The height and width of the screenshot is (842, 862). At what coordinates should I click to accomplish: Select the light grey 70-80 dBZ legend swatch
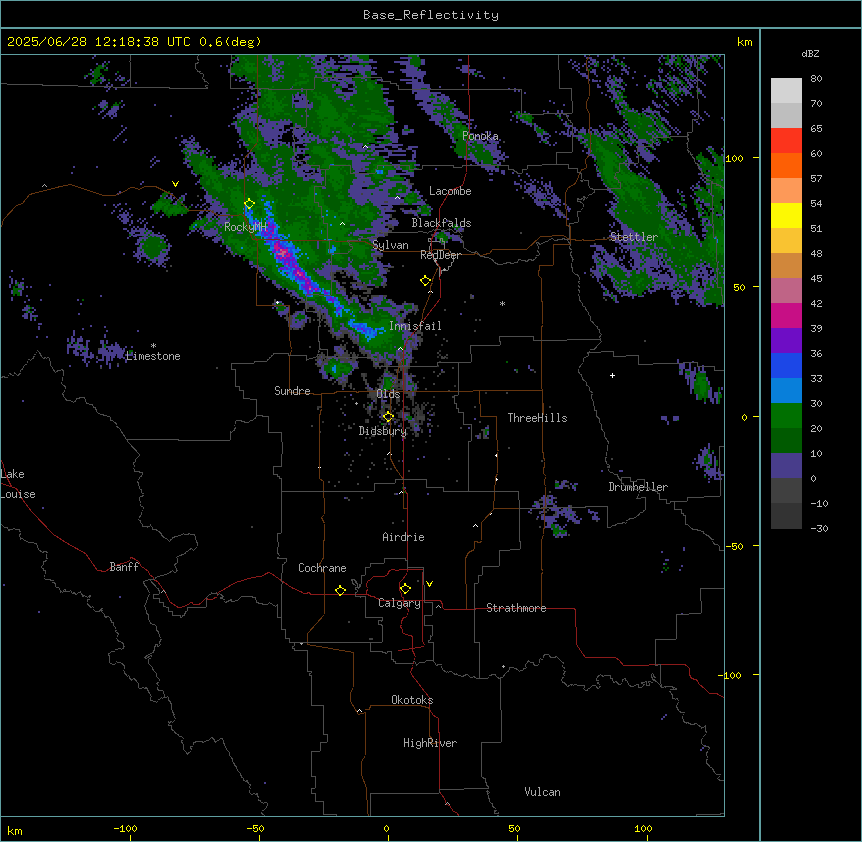786,91
